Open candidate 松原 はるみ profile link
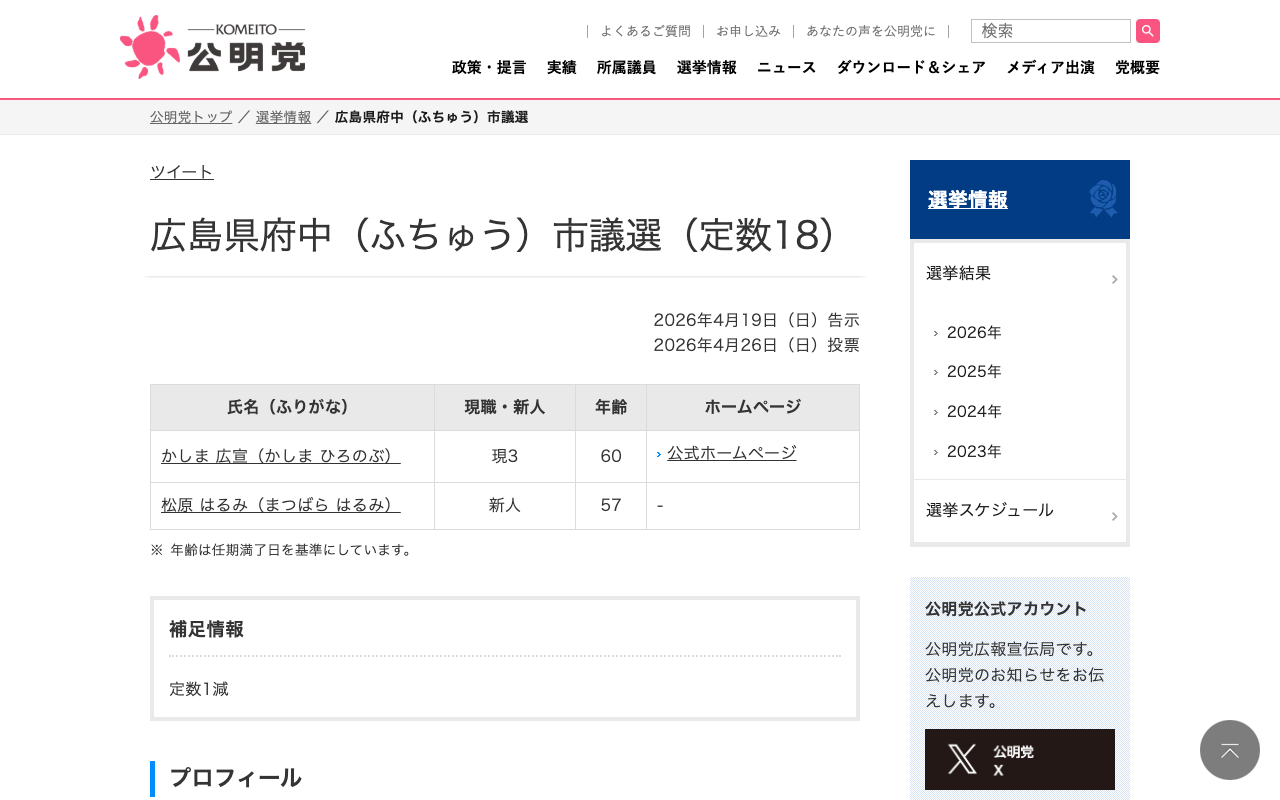 click(x=281, y=505)
